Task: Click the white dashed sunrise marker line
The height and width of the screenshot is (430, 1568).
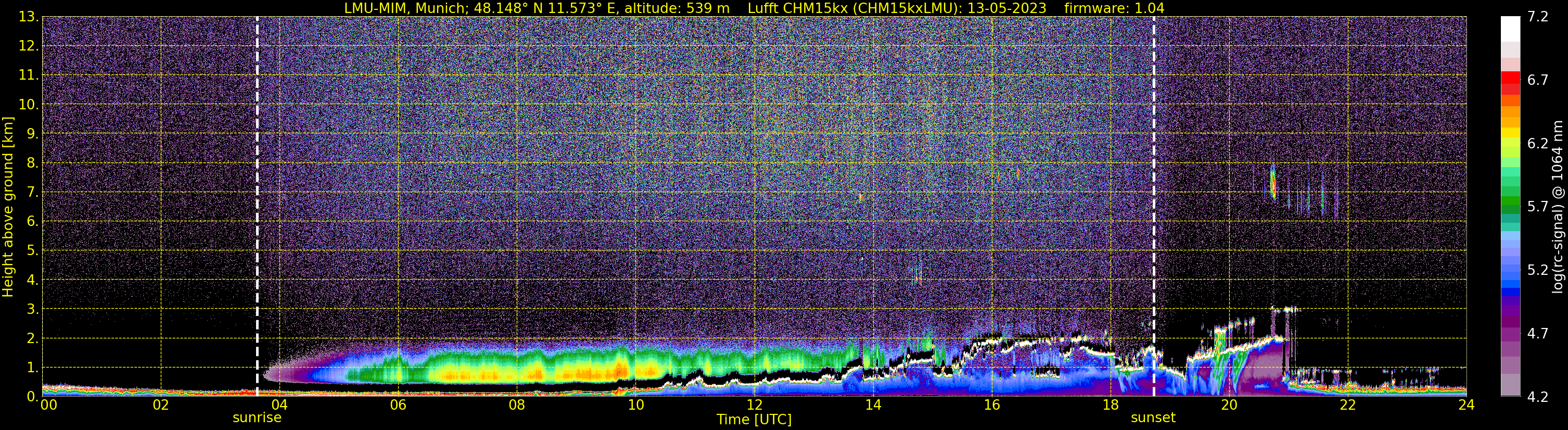Action: pyautogui.click(x=257, y=207)
